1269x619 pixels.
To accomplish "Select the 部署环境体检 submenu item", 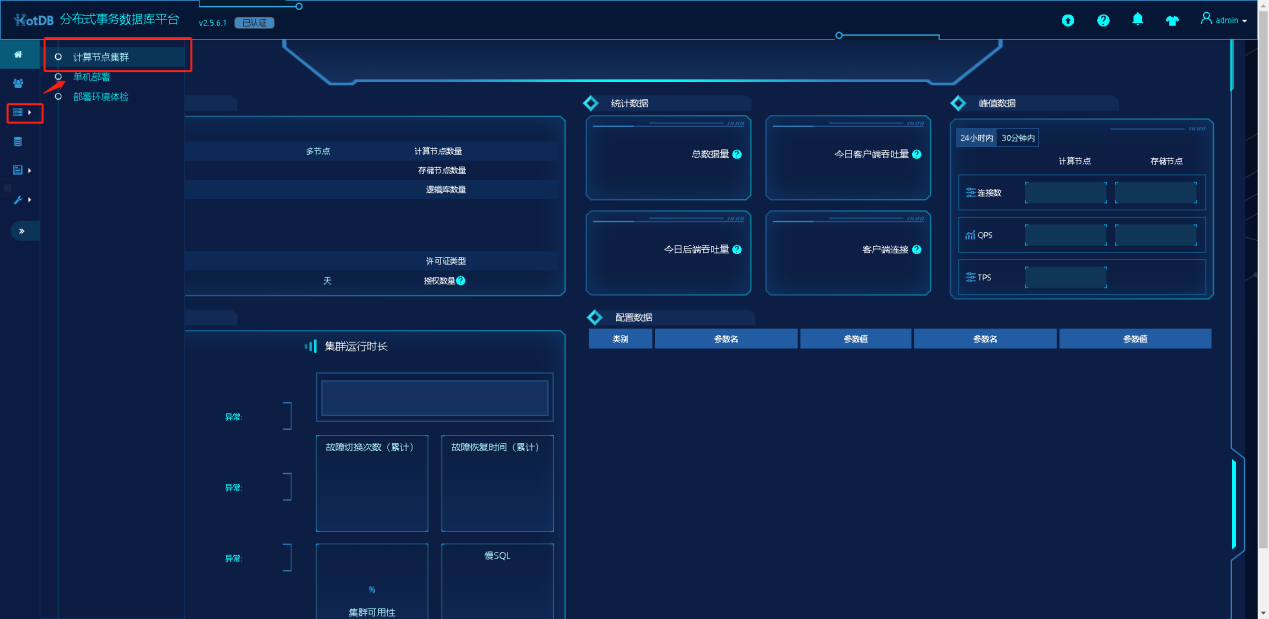I will [101, 97].
